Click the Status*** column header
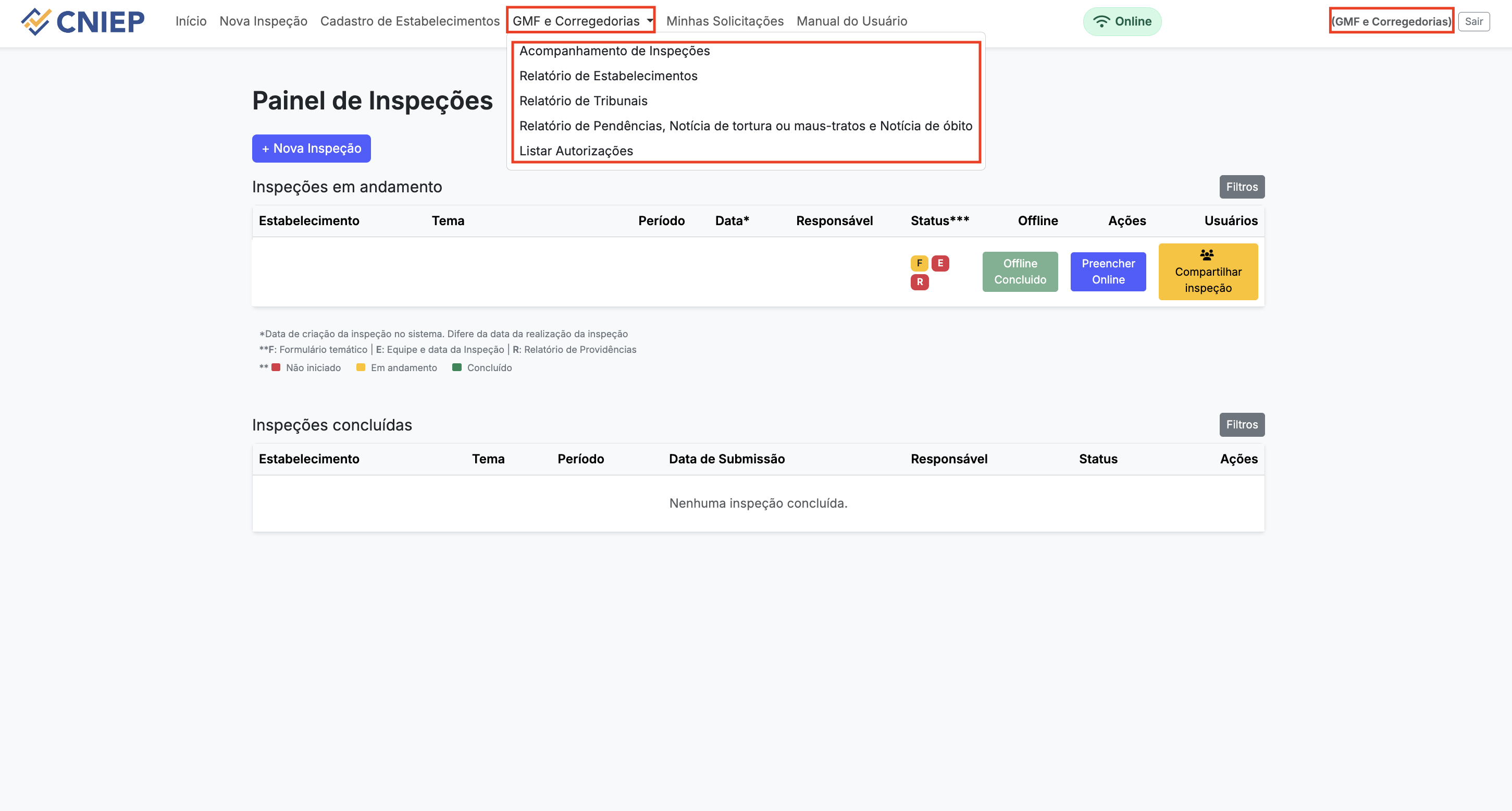 [x=940, y=221]
